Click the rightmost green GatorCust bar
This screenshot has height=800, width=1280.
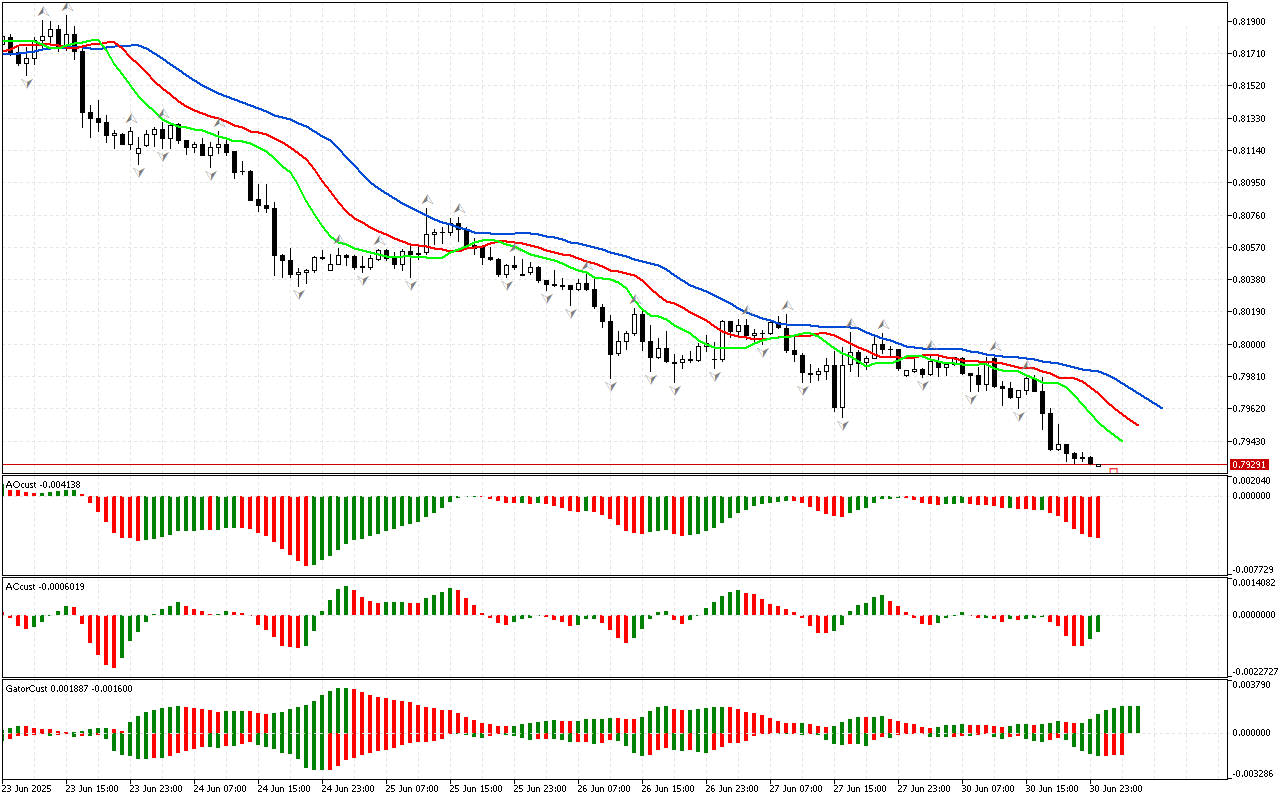coord(1137,719)
